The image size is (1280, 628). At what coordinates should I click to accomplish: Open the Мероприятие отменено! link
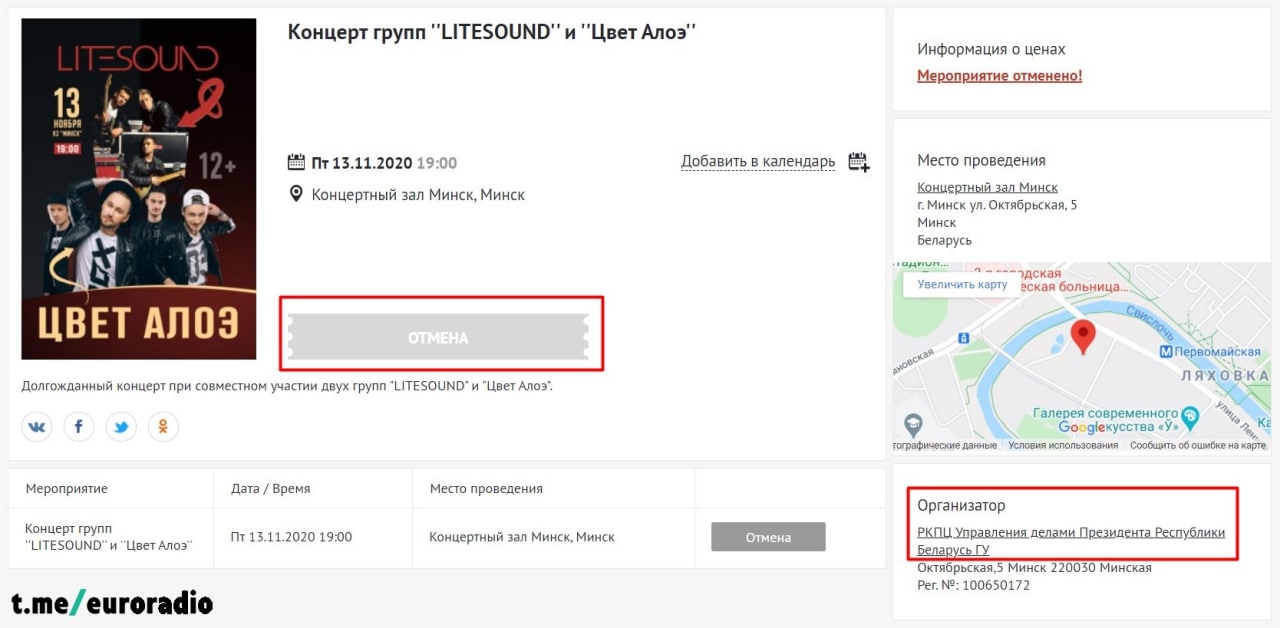pos(999,76)
